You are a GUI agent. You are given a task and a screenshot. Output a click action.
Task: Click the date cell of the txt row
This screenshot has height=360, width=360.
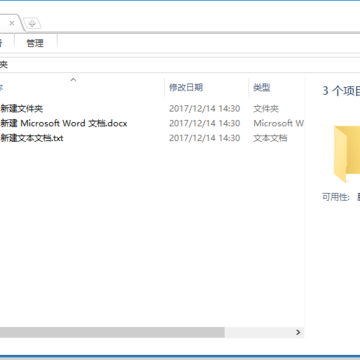click(x=204, y=138)
